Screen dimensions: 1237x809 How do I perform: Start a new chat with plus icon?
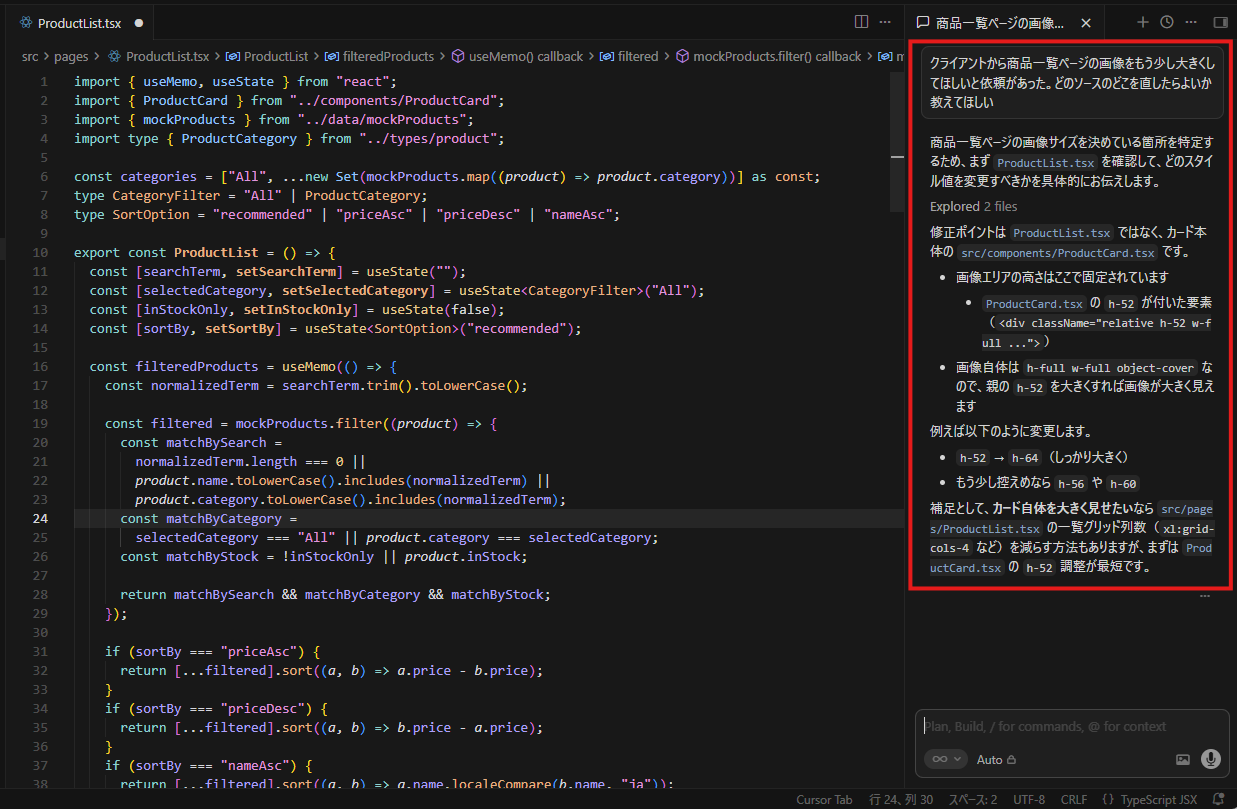pyautogui.click(x=1143, y=22)
